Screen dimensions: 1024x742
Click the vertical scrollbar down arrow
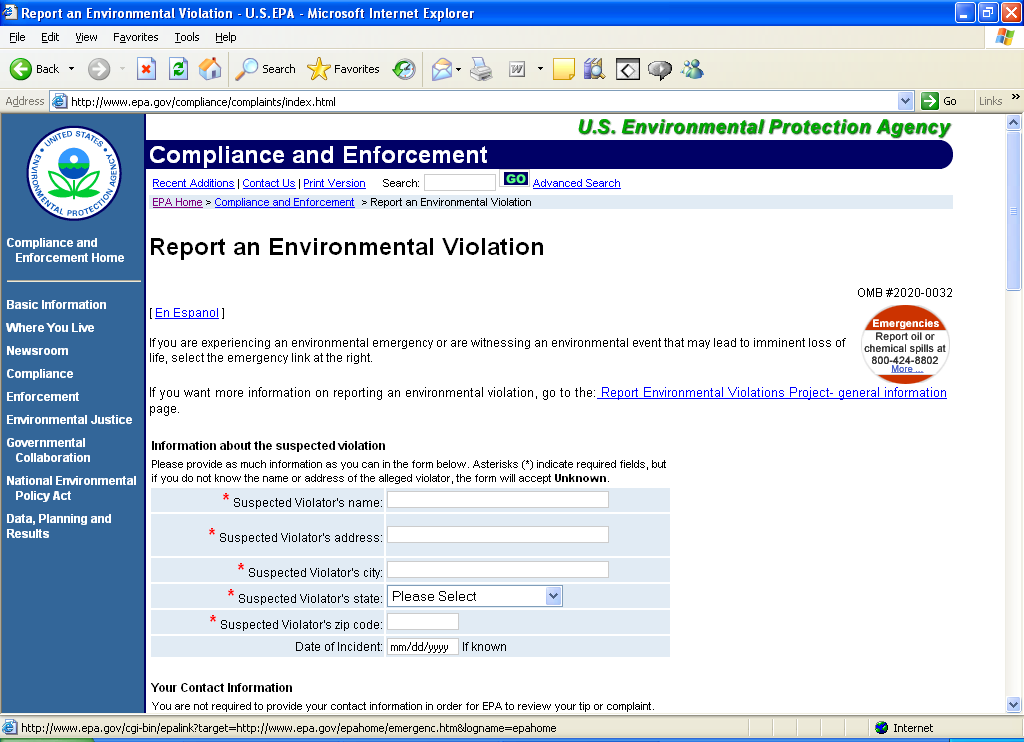(1014, 705)
